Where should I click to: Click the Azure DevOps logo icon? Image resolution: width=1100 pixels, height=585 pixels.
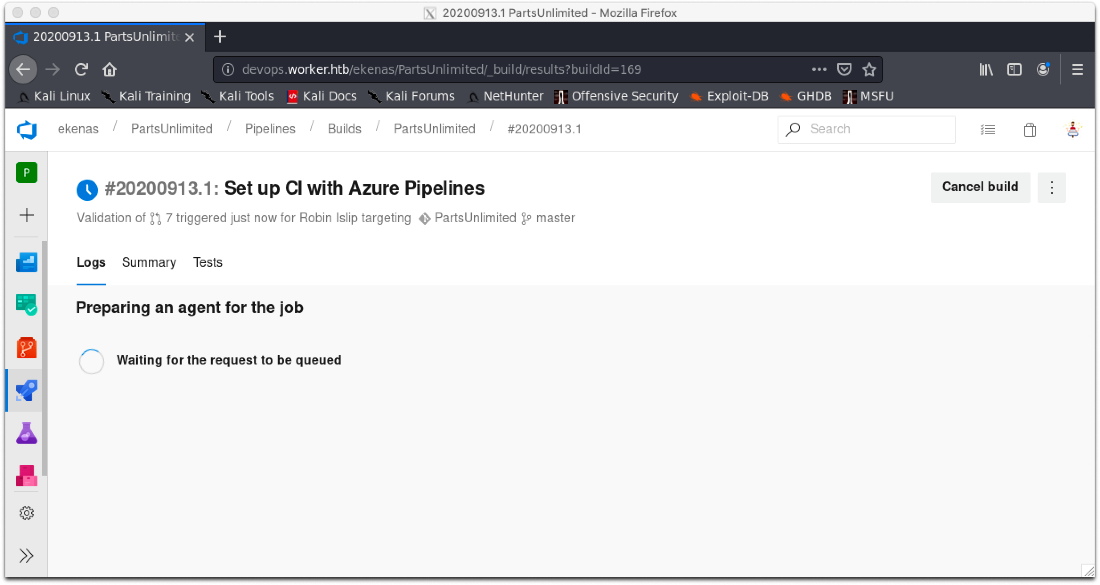[27, 130]
